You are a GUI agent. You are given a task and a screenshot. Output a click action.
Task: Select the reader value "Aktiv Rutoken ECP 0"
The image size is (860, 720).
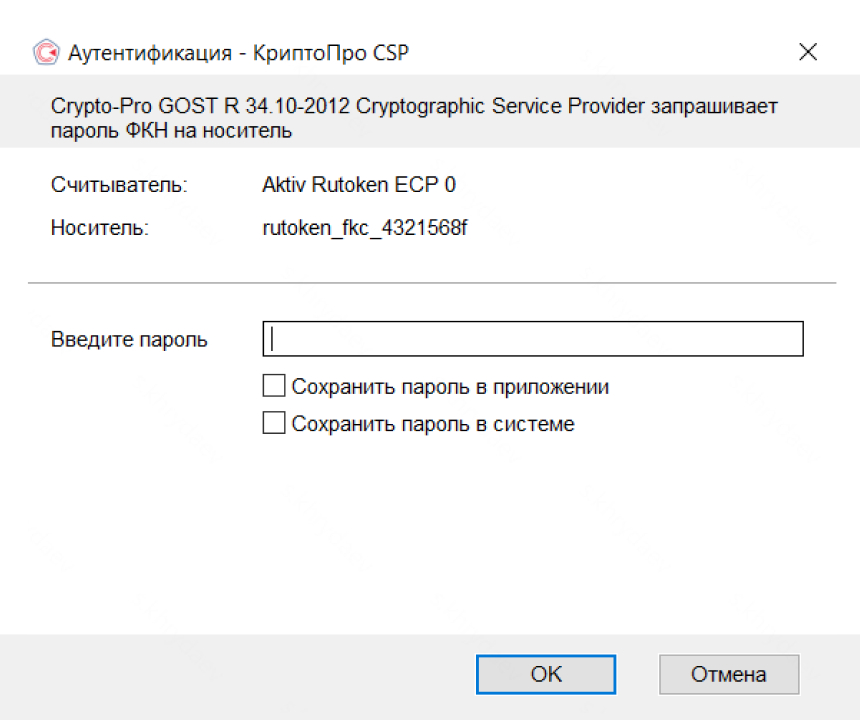(x=359, y=185)
